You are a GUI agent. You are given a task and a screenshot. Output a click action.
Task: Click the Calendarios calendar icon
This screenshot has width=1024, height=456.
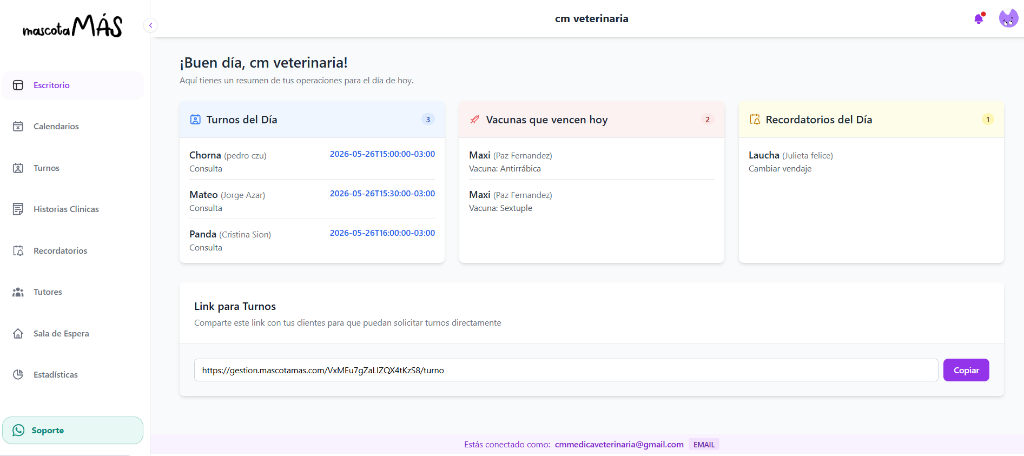[x=18, y=126]
